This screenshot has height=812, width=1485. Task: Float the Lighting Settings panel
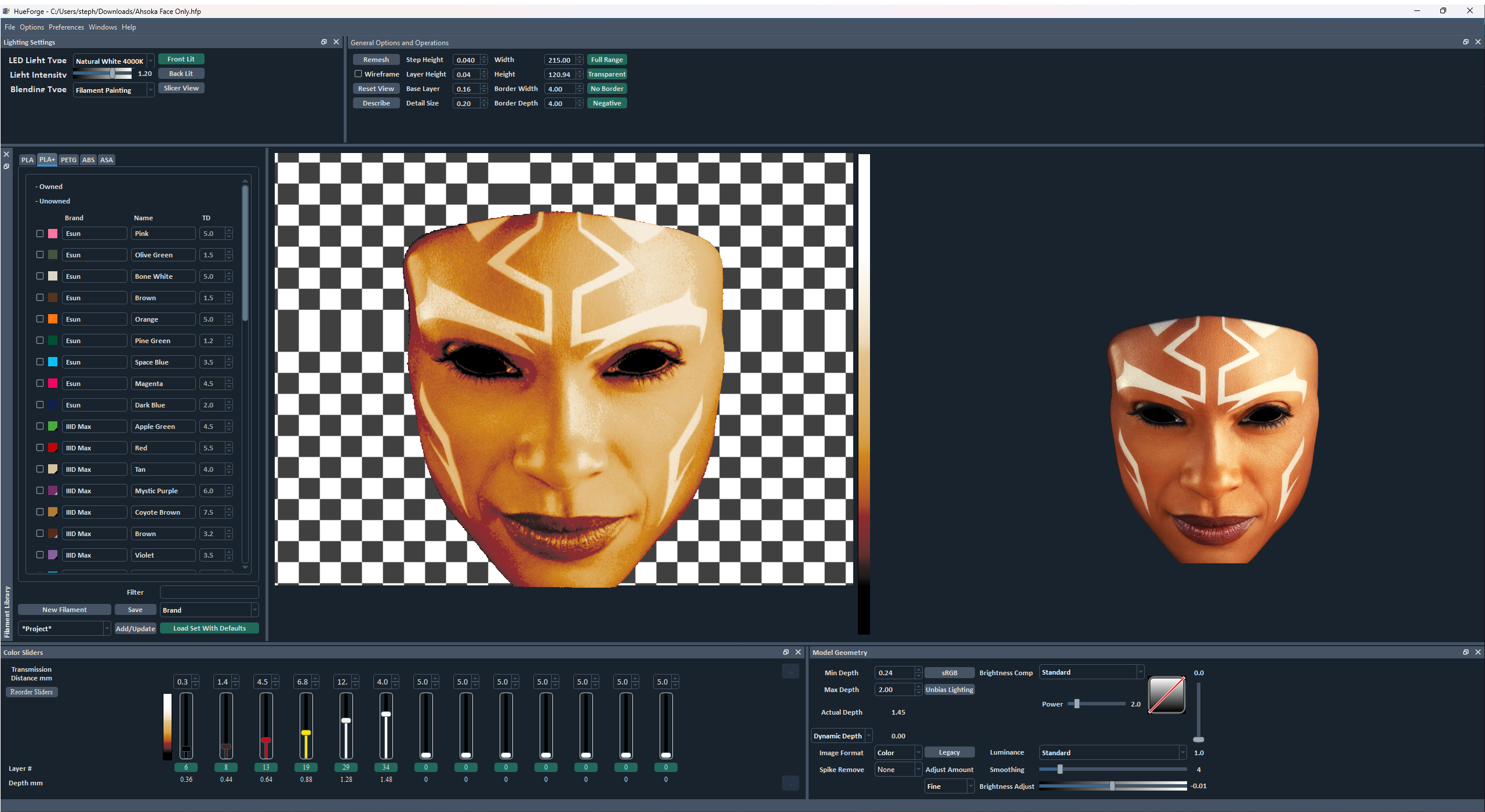pyautogui.click(x=324, y=42)
